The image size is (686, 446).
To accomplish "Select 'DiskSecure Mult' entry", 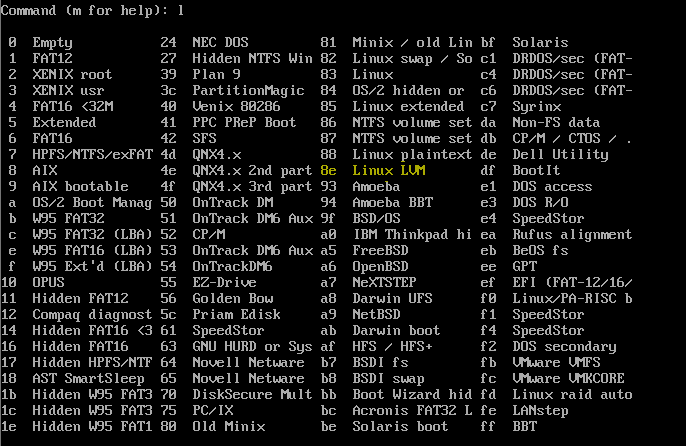I will (x=252, y=394).
